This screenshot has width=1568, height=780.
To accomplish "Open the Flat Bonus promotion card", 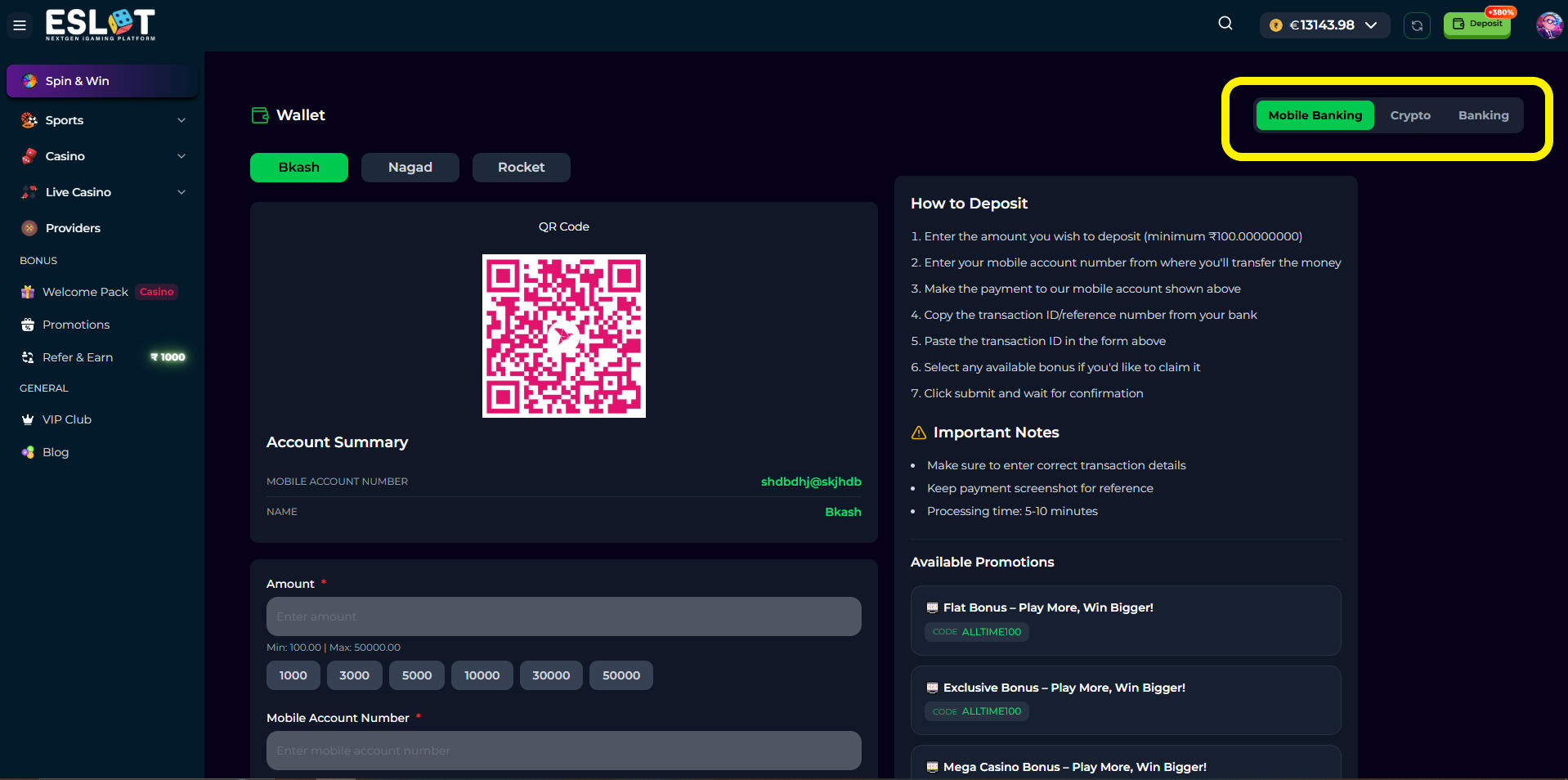I will [x=1126, y=621].
